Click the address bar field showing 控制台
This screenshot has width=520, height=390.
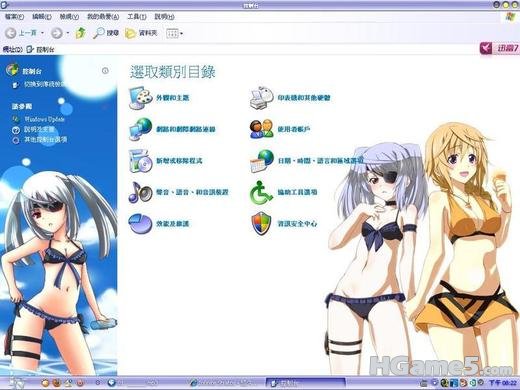[x=250, y=49]
